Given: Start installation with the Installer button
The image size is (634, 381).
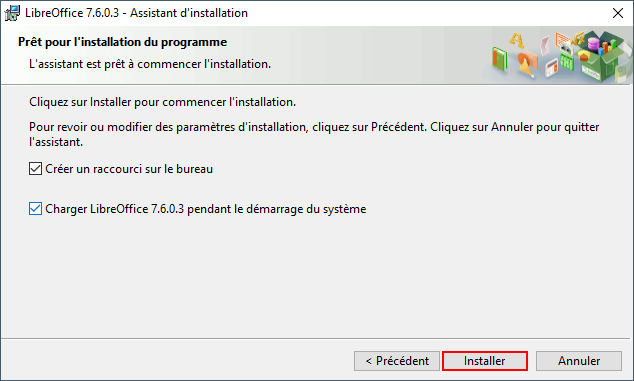Looking at the screenshot, I should 485,361.
